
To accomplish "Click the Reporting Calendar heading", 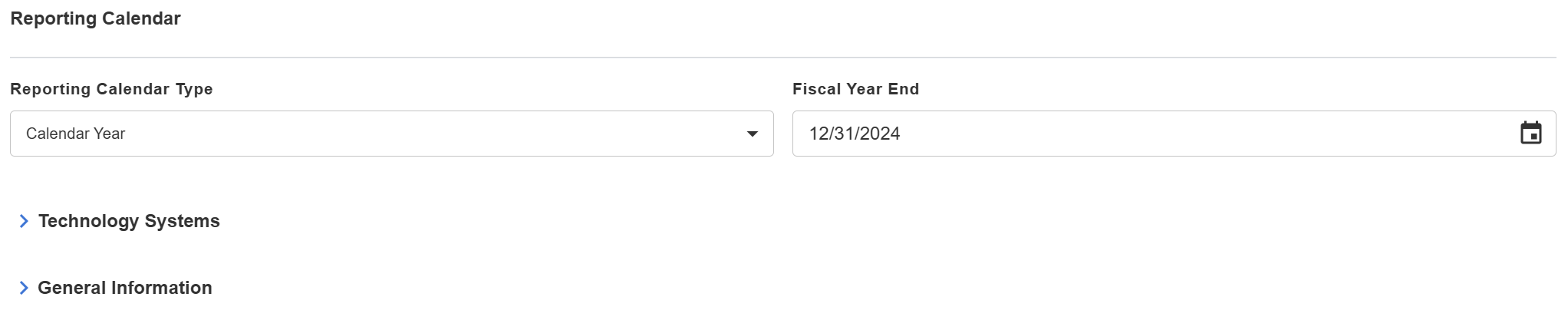I will coord(95,18).
